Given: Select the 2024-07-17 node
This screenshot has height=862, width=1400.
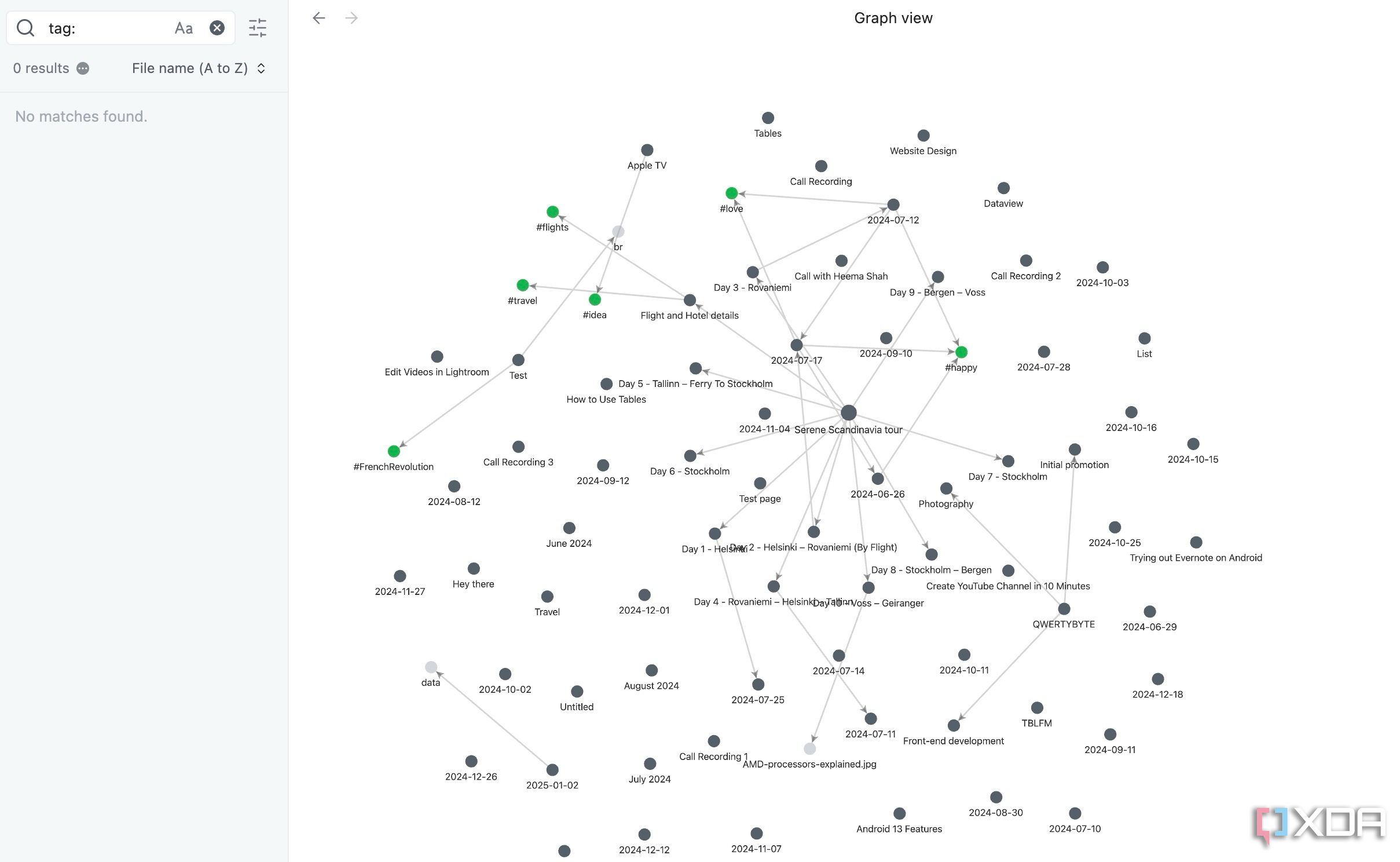Looking at the screenshot, I should click(797, 345).
